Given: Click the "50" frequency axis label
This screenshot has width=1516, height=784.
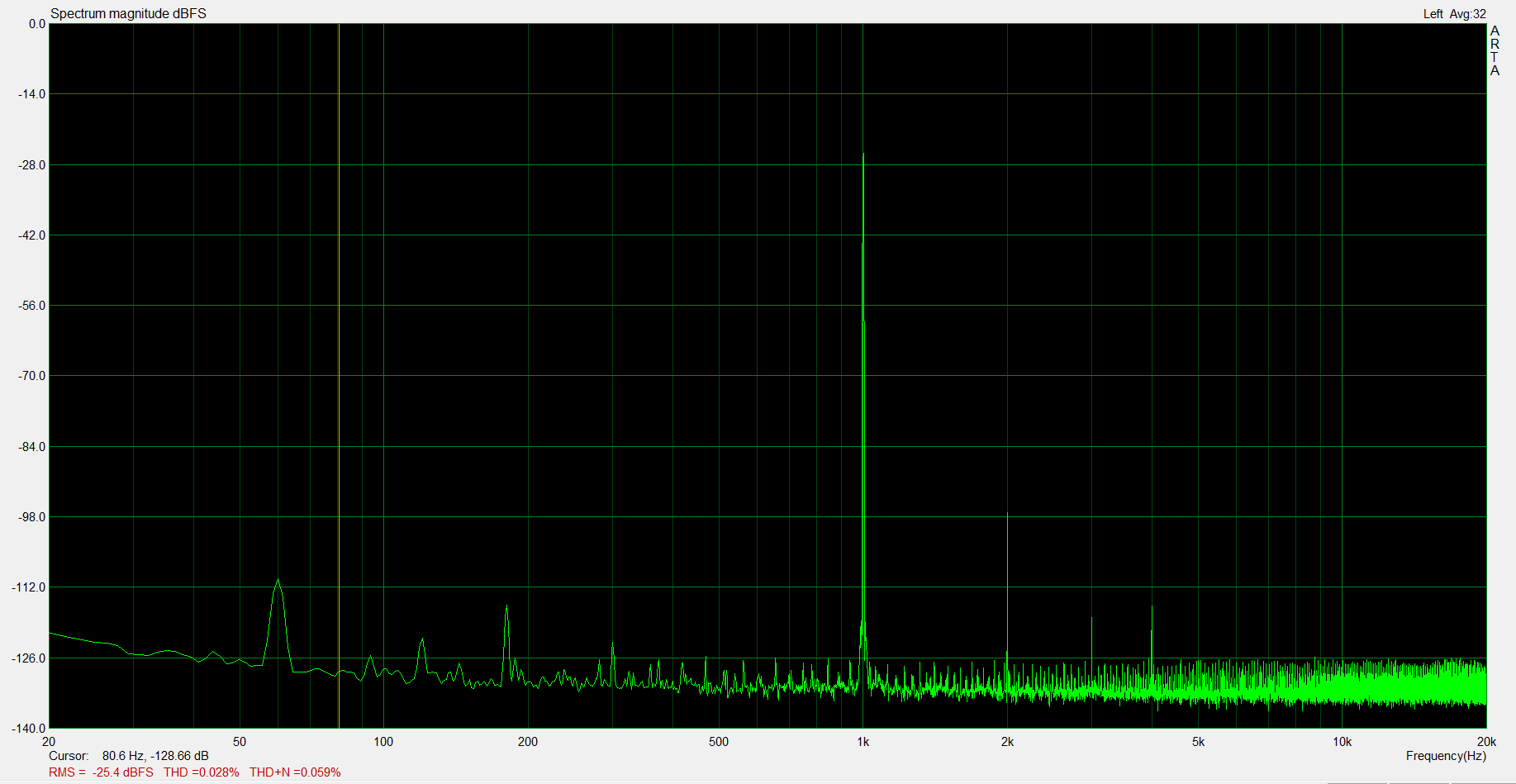Looking at the screenshot, I should pos(240,742).
